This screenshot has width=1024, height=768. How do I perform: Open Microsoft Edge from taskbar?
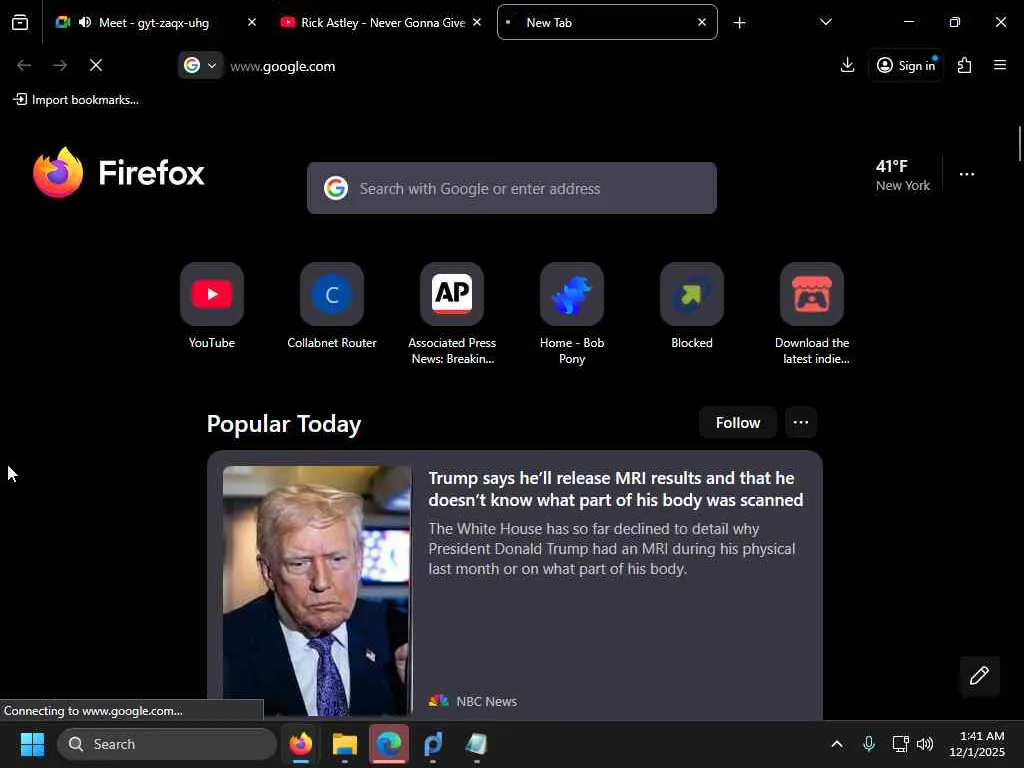[x=389, y=744]
